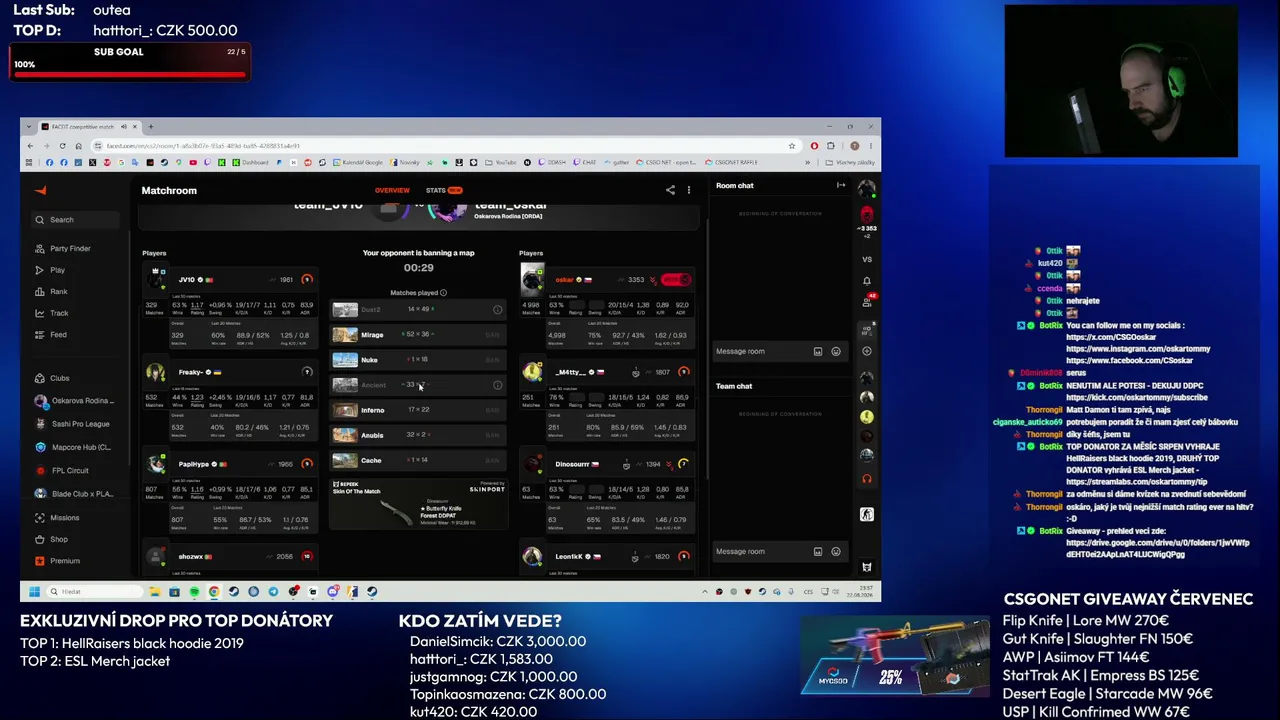1280x720 pixels.
Task: Open Mapcore Hub in sidebar
Action: point(73,447)
